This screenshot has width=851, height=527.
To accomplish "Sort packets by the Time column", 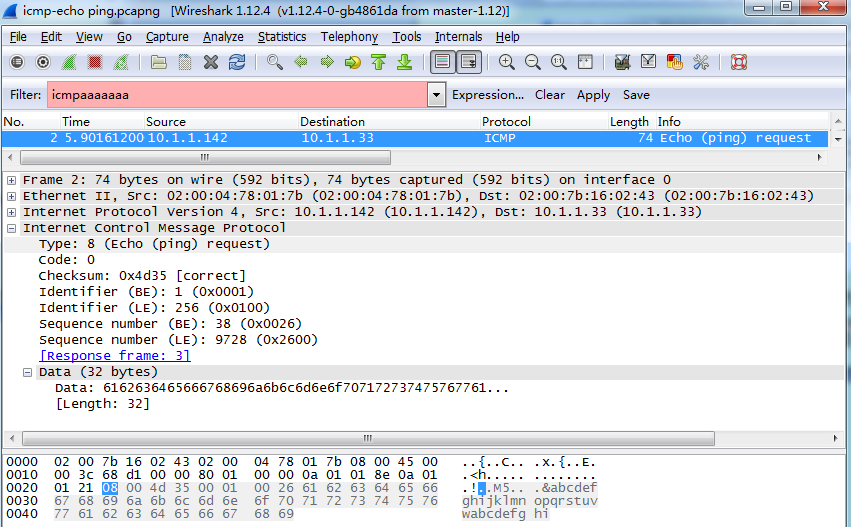I will point(101,122).
